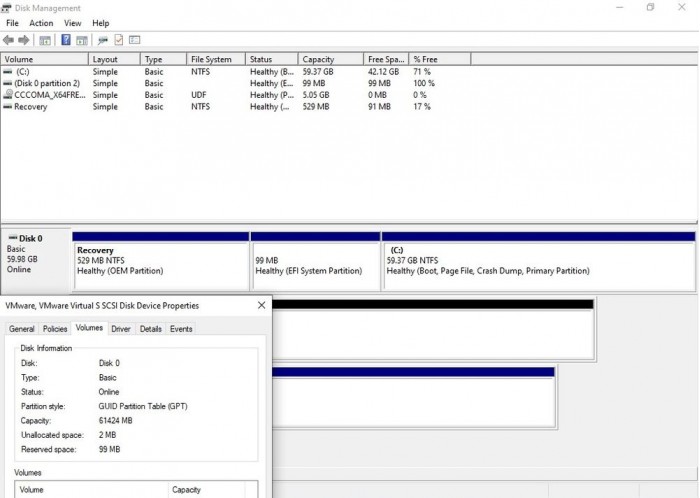Sort list by File System column
Image resolution: width=700 pixels, height=498 pixels.
click(211, 60)
